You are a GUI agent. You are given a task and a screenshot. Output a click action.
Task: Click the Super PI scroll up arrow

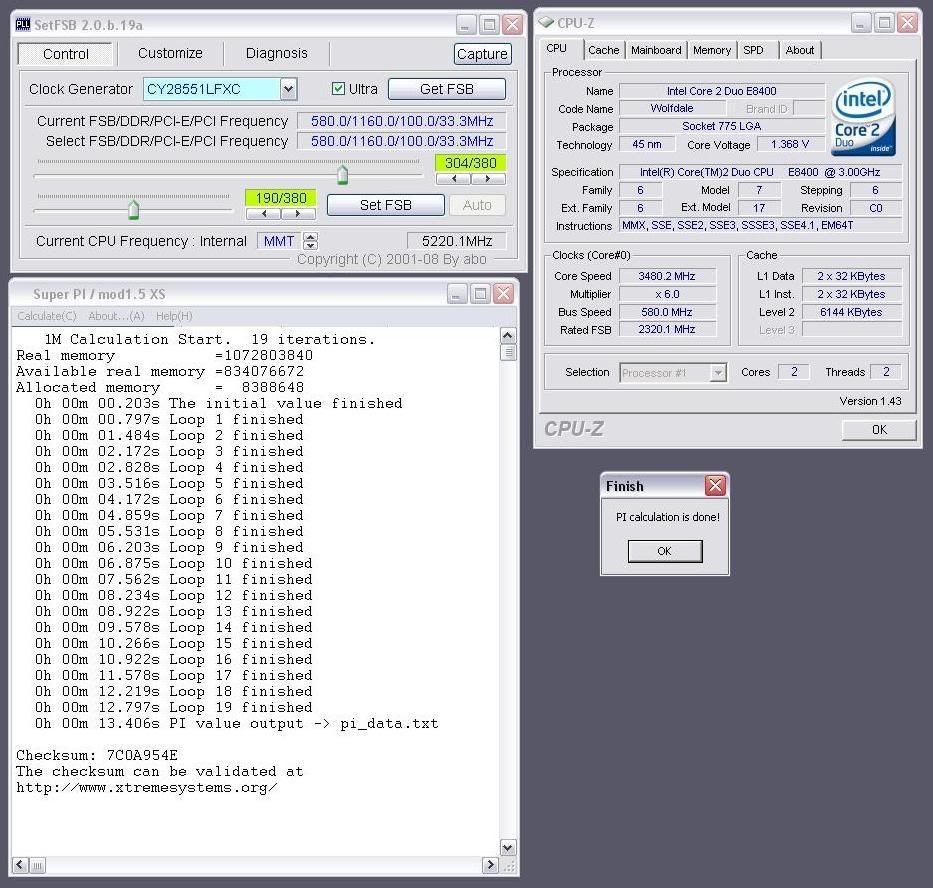coord(507,336)
